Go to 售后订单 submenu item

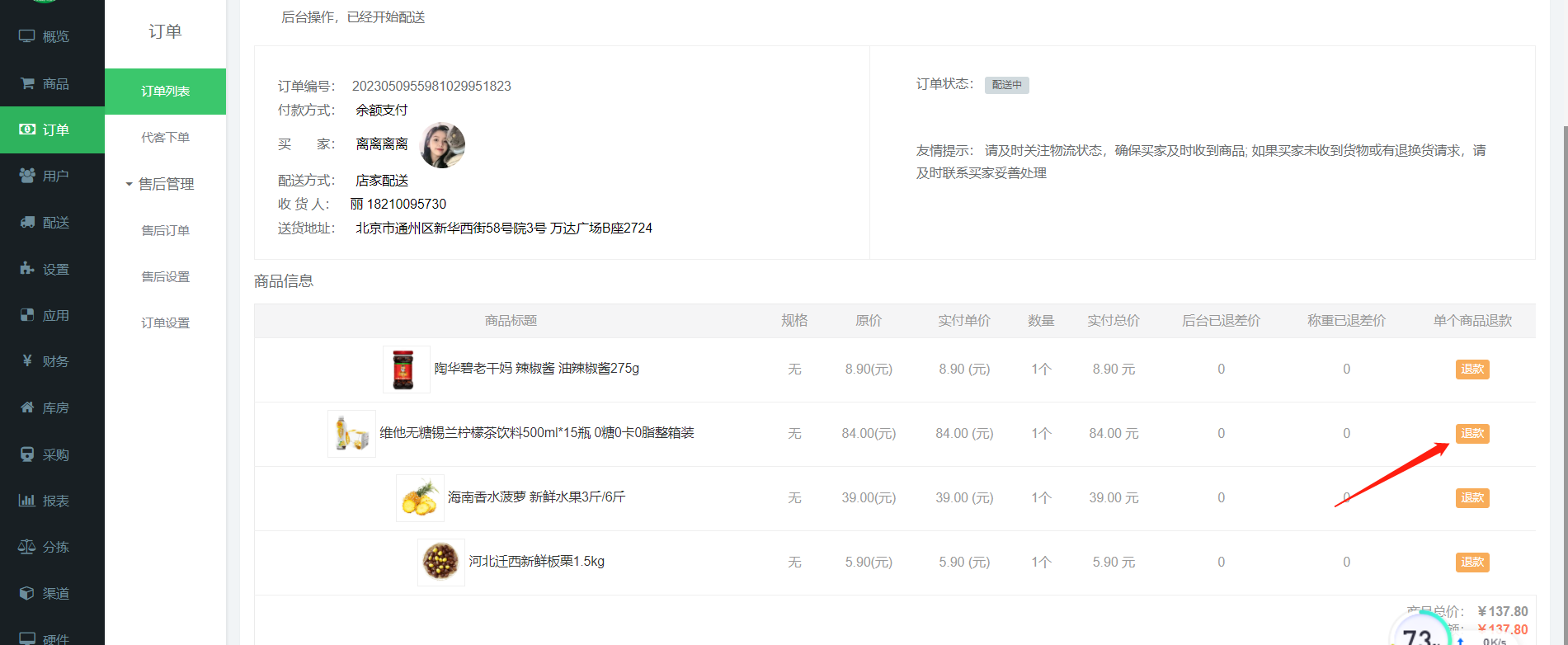(165, 231)
